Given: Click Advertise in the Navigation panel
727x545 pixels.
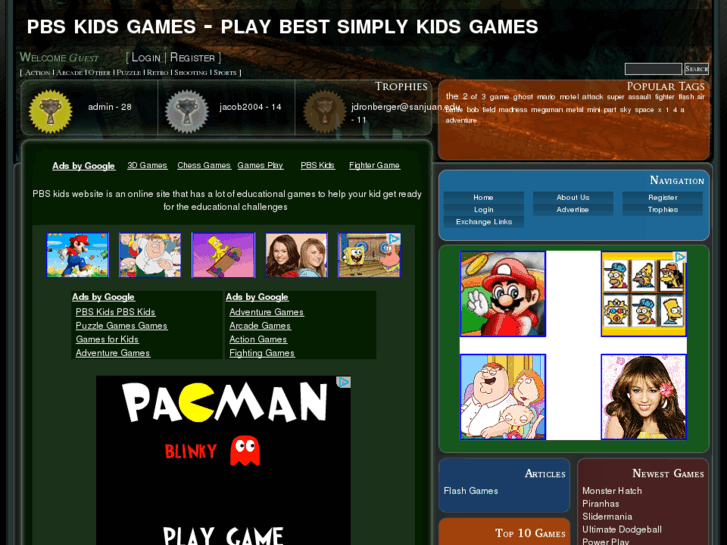Looking at the screenshot, I should point(573,210).
